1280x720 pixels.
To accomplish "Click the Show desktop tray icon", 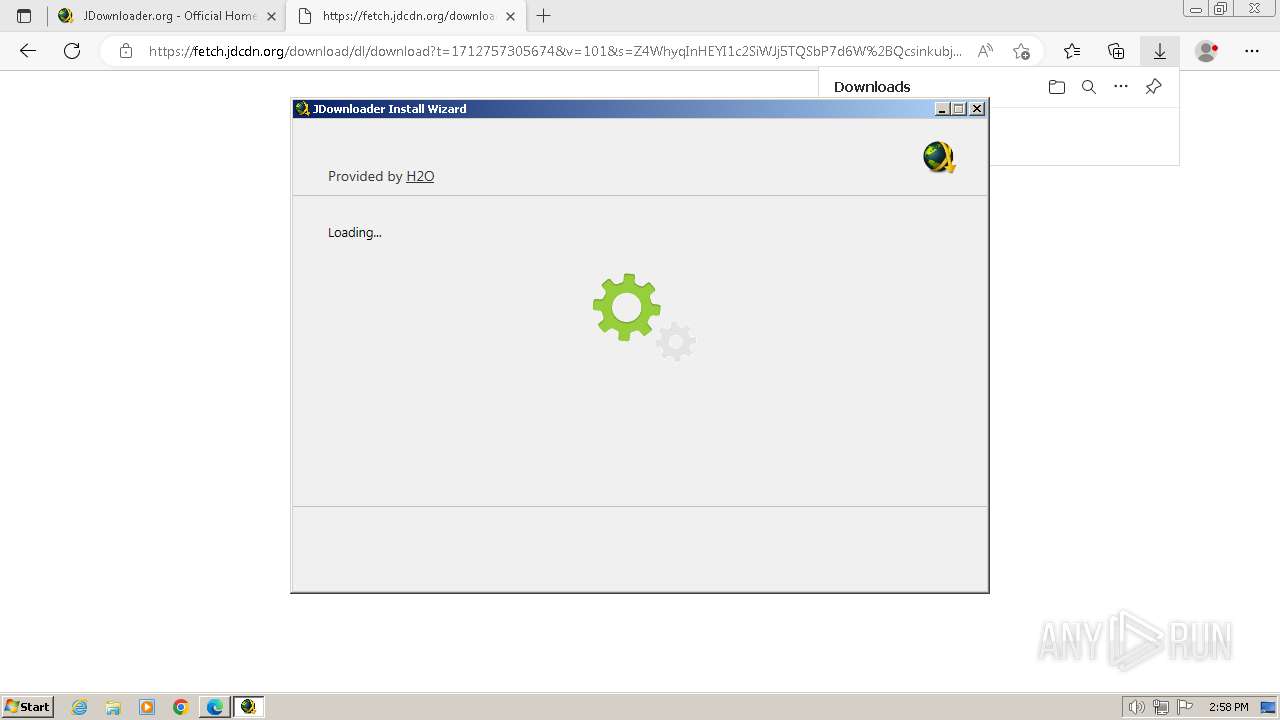I will click(x=1268, y=707).
